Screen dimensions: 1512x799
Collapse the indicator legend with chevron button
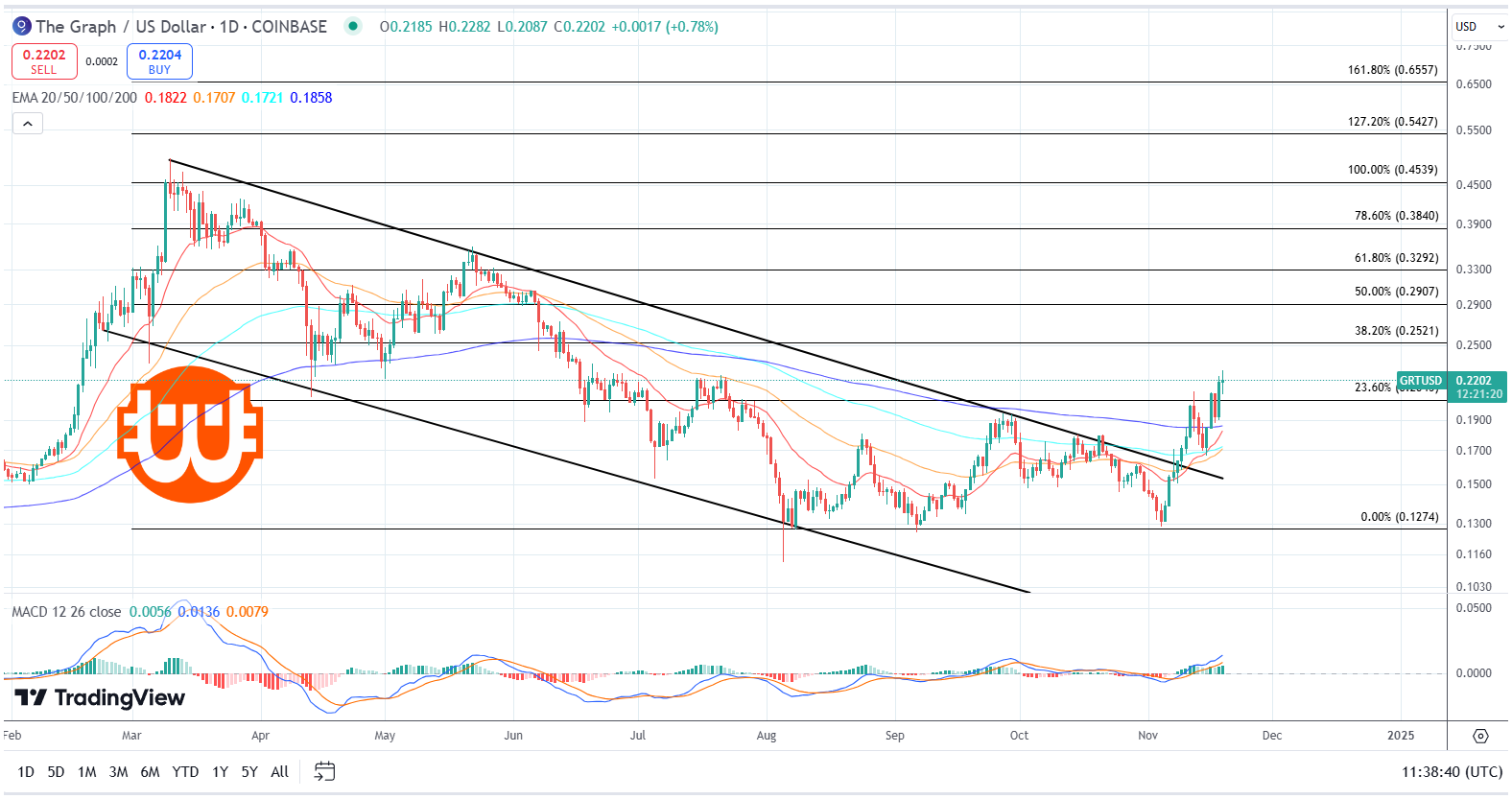click(27, 123)
